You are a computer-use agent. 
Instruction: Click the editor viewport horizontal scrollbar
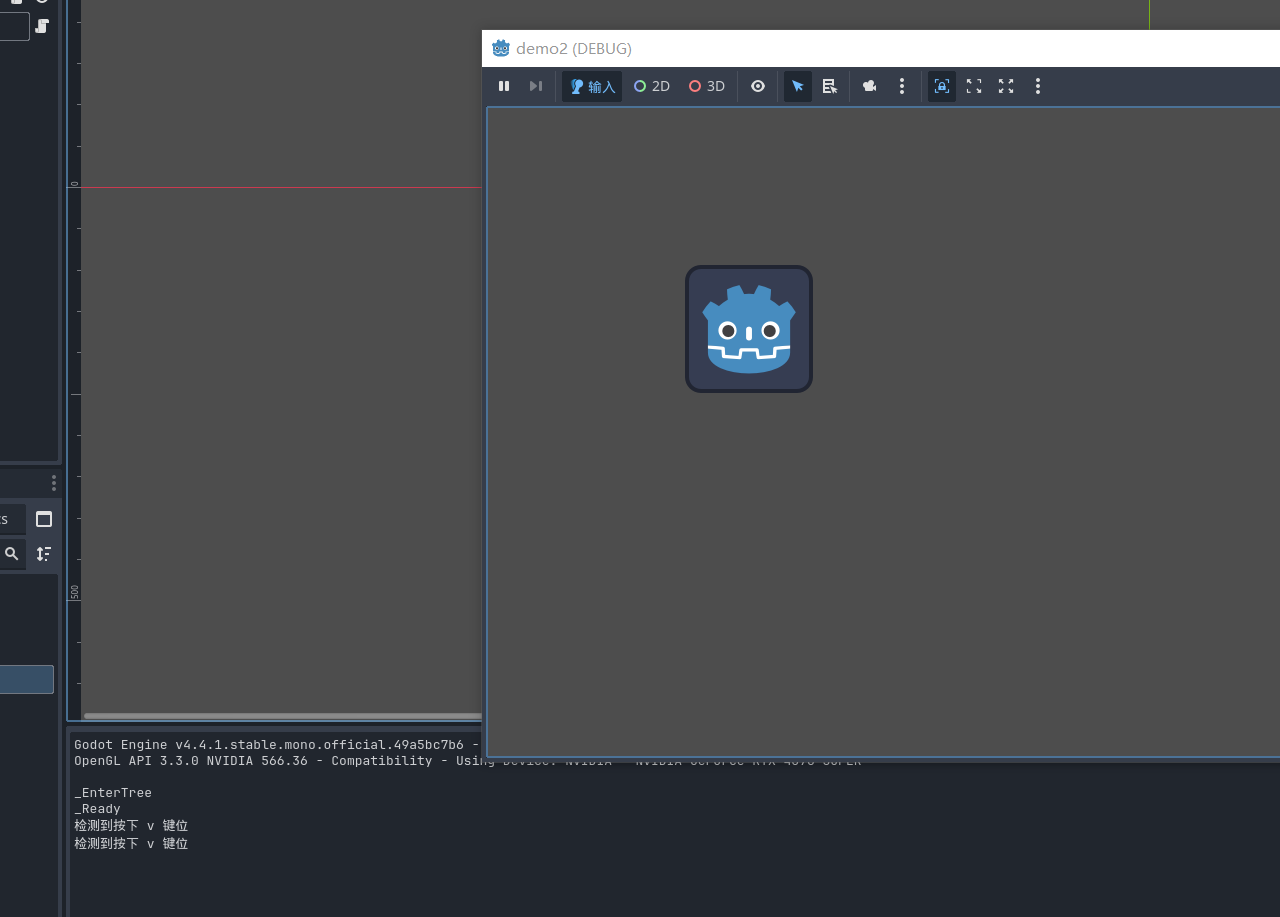pyautogui.click(x=283, y=716)
